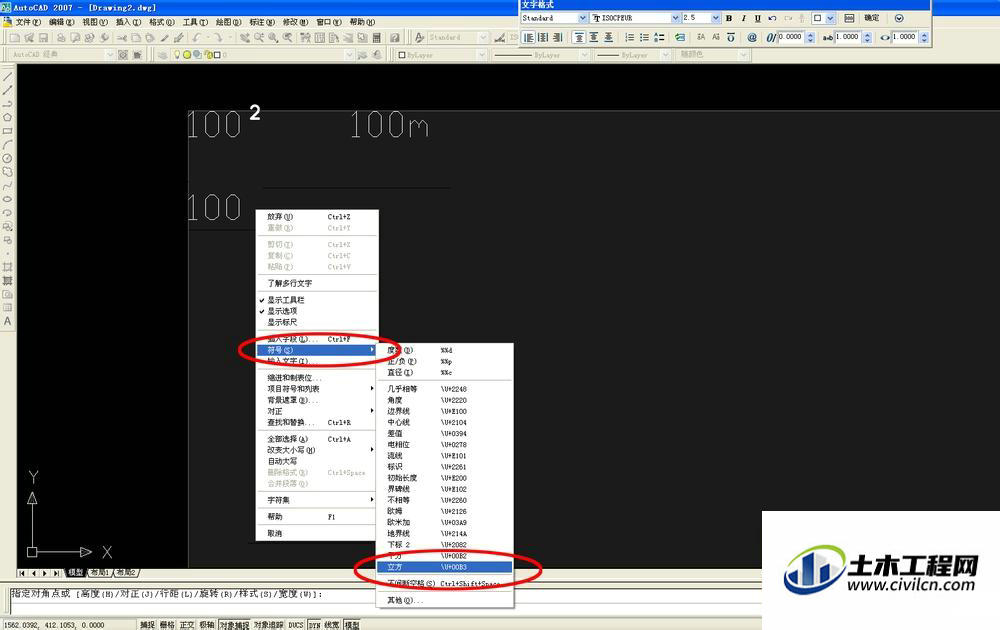Apply uppercase lettered list formatting

click(659, 38)
